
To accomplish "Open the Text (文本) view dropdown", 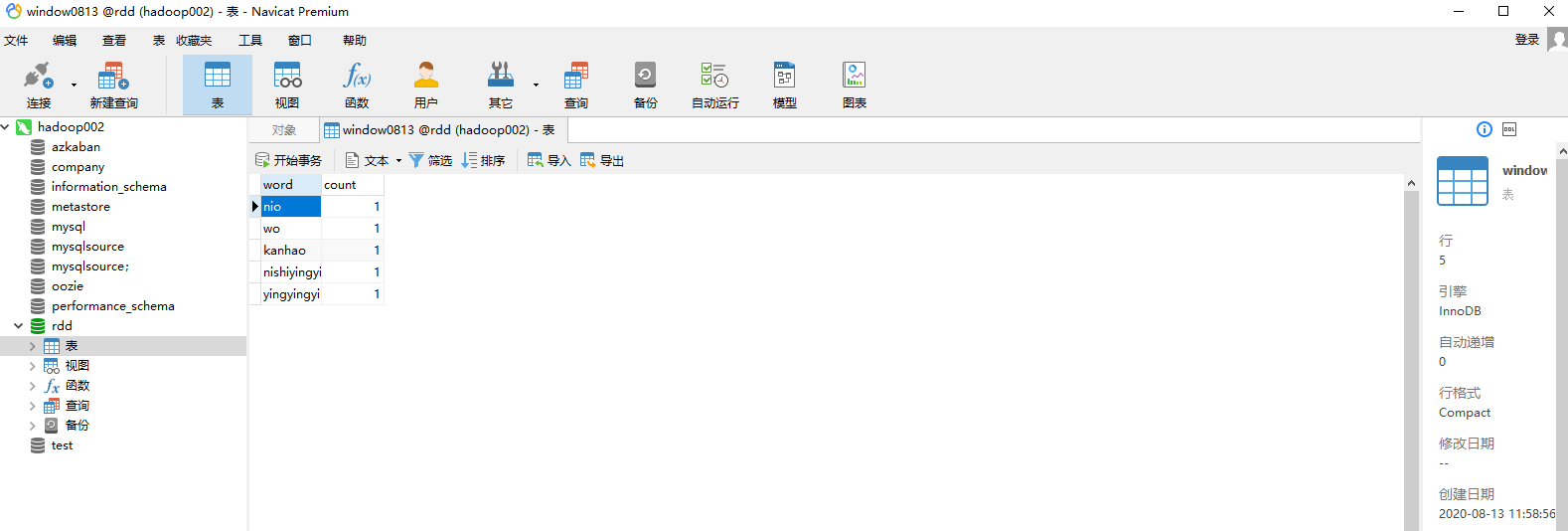I will pyautogui.click(x=374, y=160).
